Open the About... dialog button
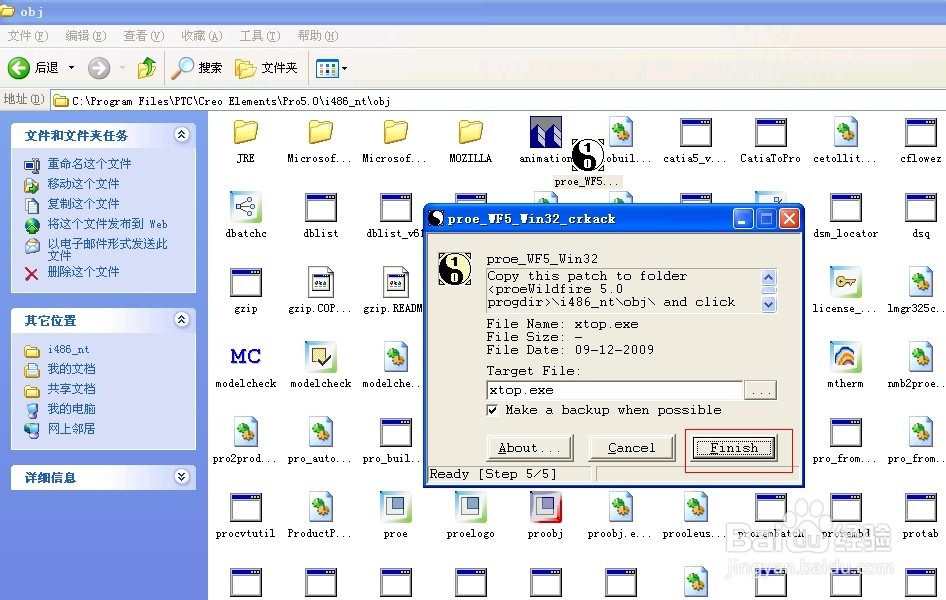The width and height of the screenshot is (946, 600). [x=529, y=448]
